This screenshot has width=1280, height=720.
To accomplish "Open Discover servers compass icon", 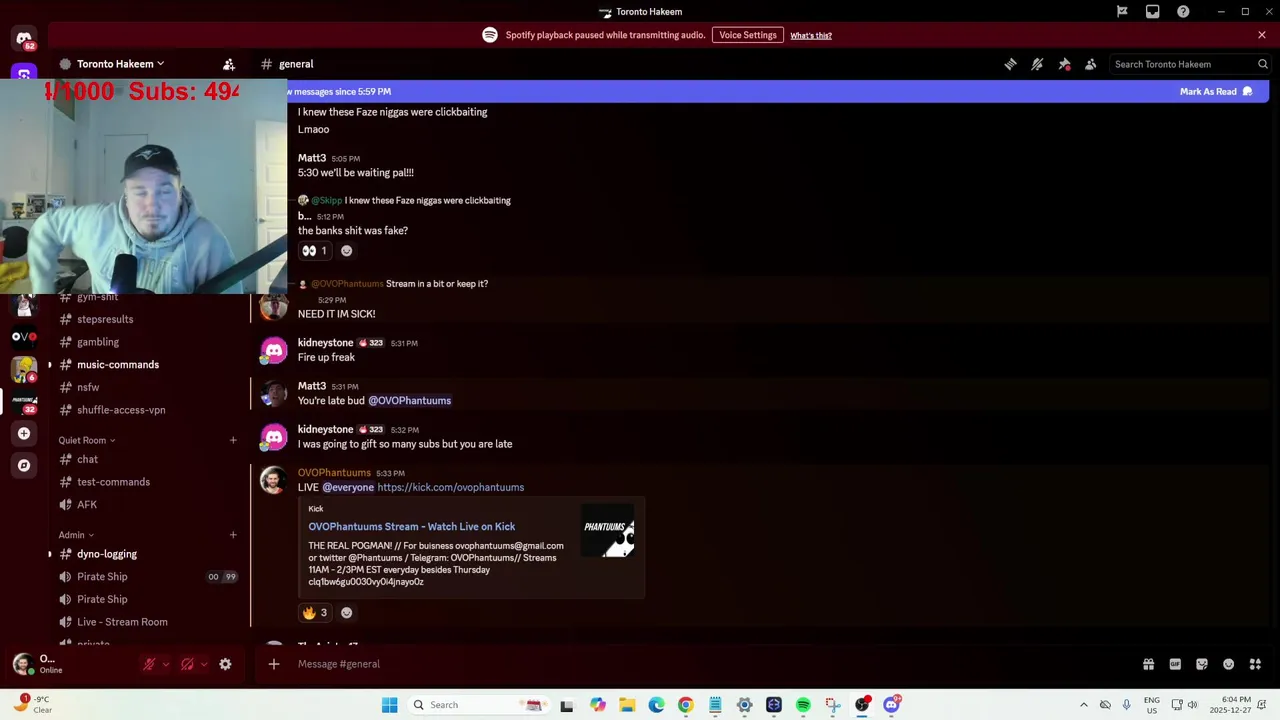I will click(24, 465).
